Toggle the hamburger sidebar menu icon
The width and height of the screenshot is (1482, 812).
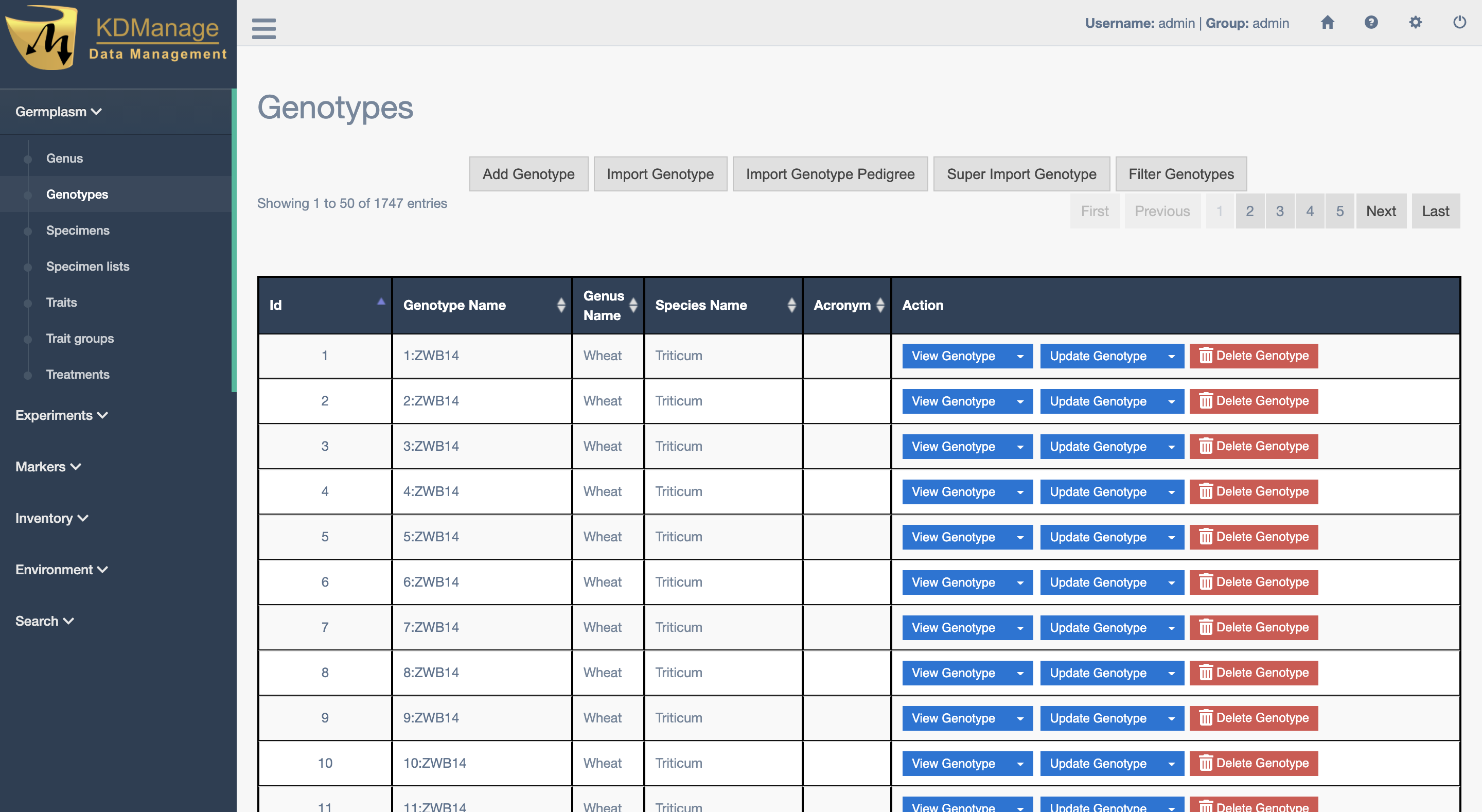pyautogui.click(x=263, y=28)
